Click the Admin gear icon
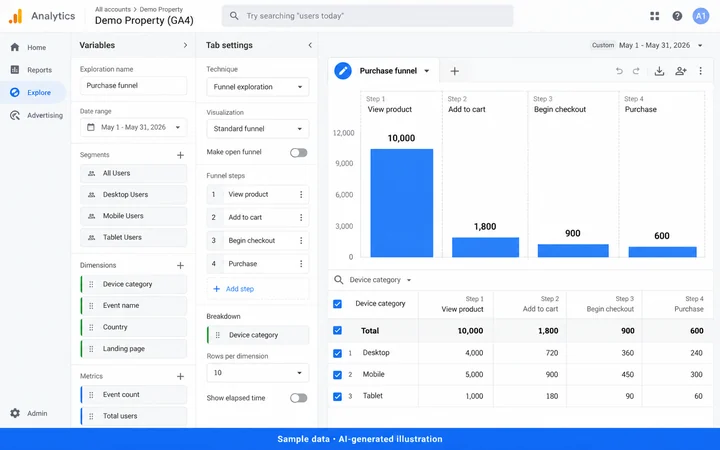The image size is (720, 450). point(15,413)
